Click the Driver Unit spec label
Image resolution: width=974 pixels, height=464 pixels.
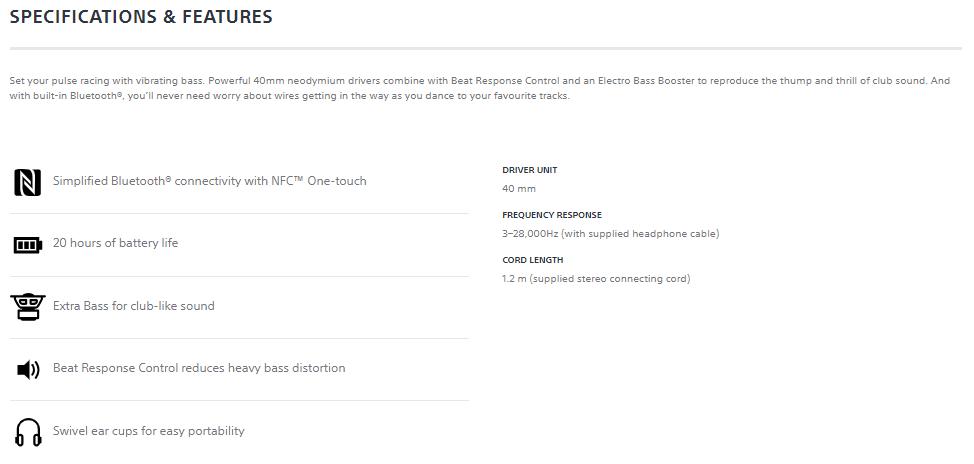(x=529, y=170)
